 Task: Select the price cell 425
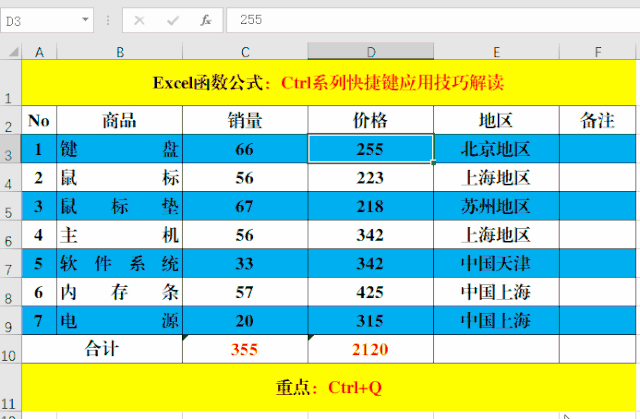click(x=371, y=292)
